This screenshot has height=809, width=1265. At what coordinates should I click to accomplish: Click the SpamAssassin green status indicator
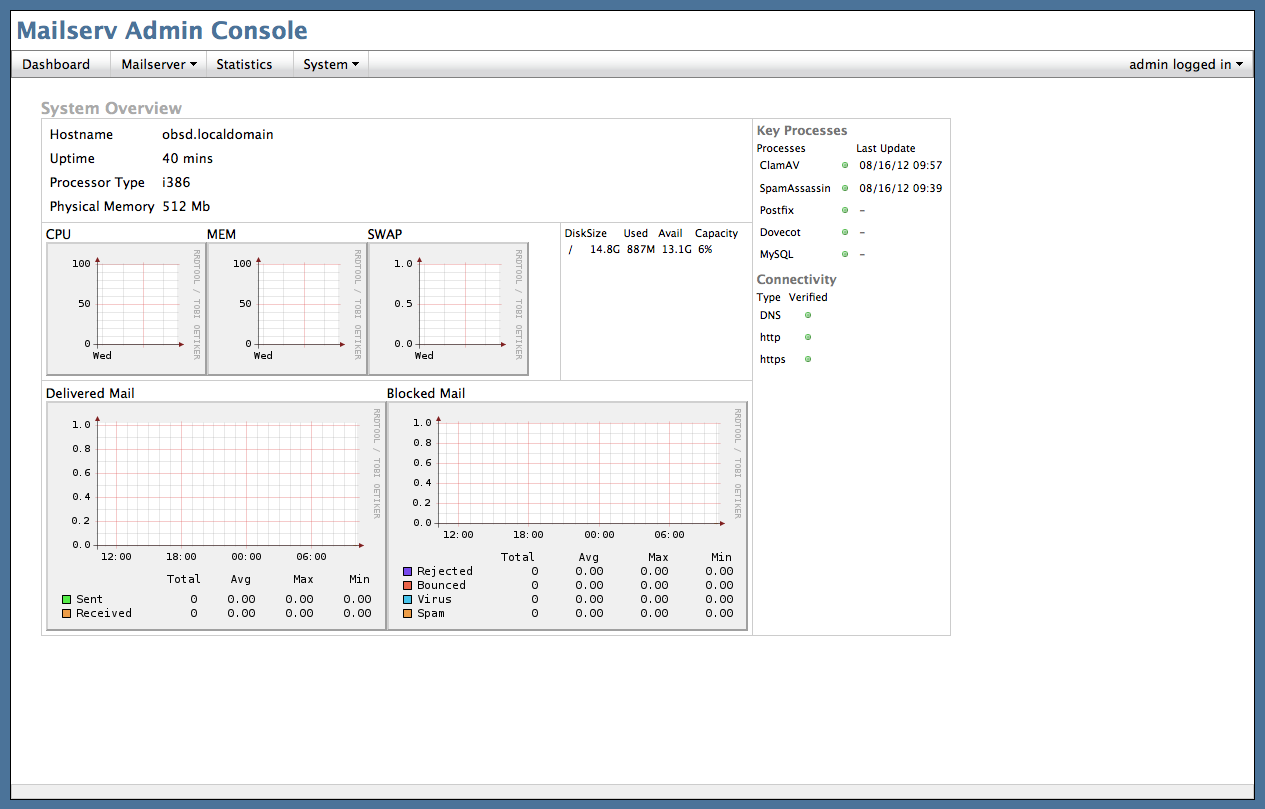(844, 188)
